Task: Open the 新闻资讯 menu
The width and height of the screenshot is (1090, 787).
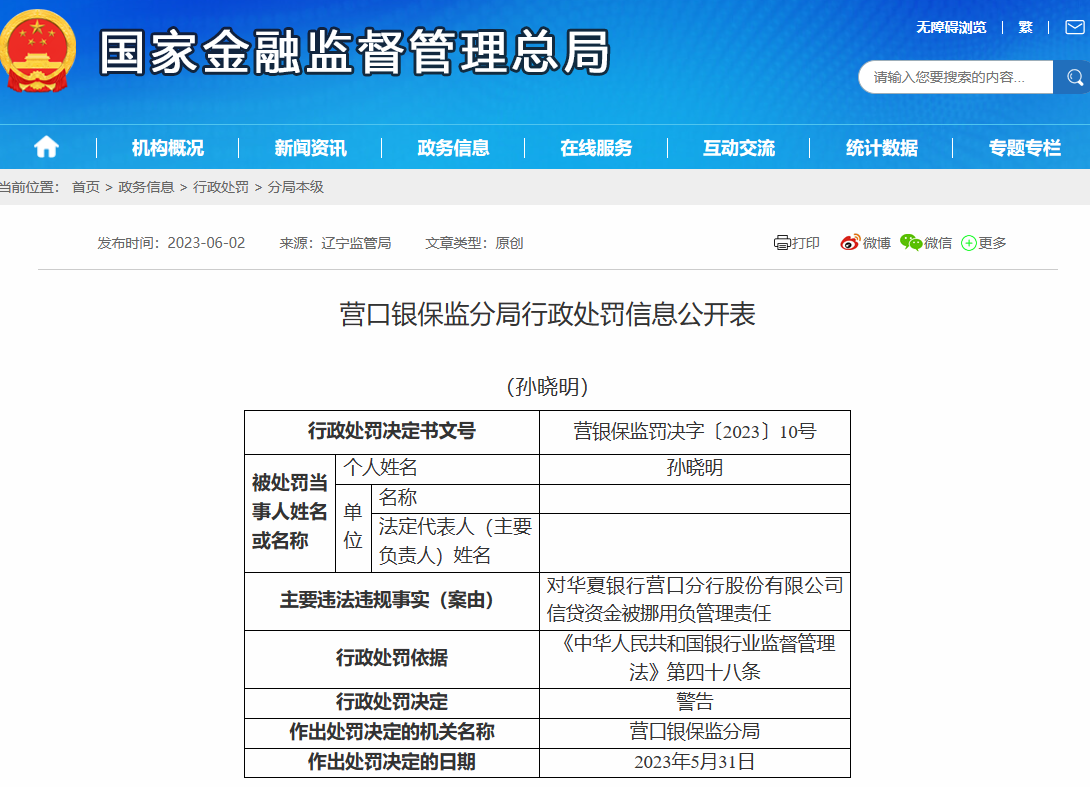Action: tap(310, 148)
